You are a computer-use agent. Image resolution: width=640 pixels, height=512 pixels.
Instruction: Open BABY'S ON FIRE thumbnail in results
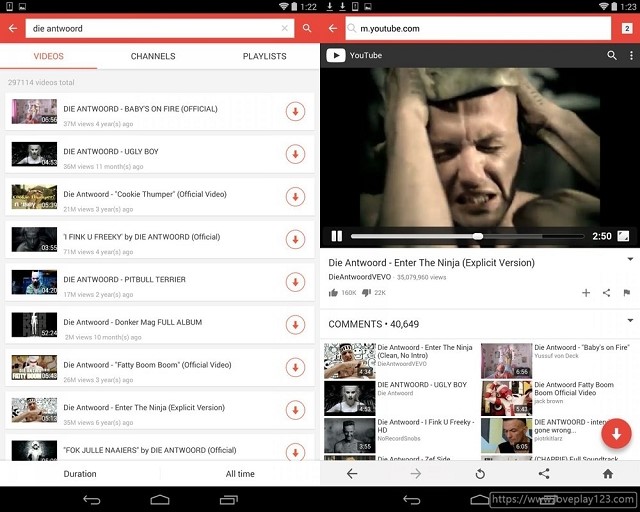[x=34, y=111]
